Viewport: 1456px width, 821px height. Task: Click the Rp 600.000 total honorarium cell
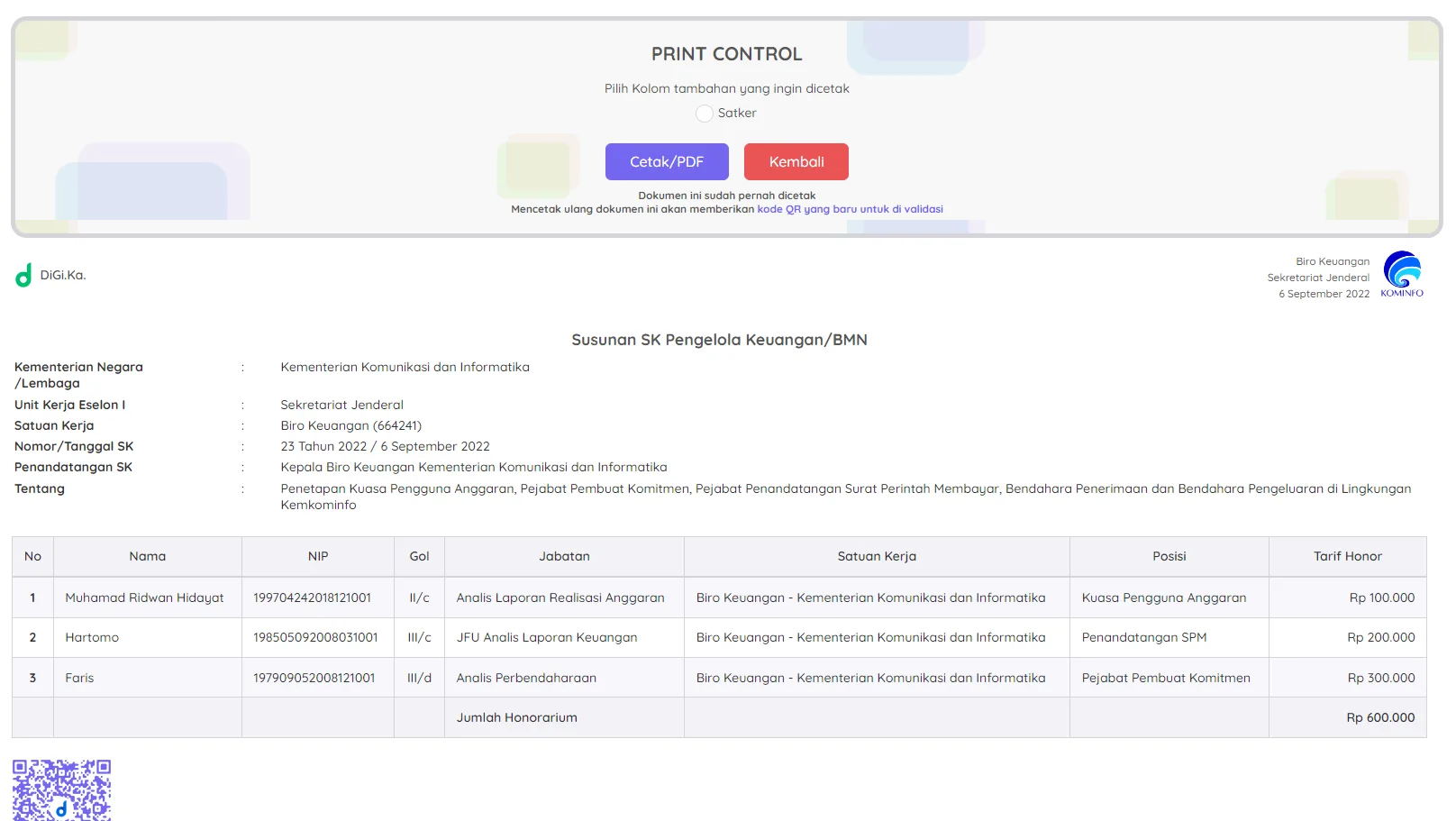(x=1379, y=718)
